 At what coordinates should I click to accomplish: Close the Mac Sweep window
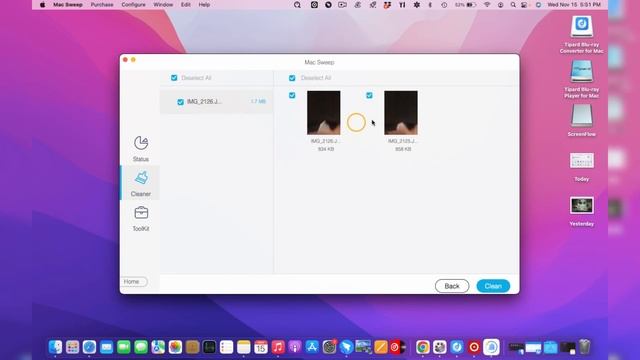click(x=125, y=60)
